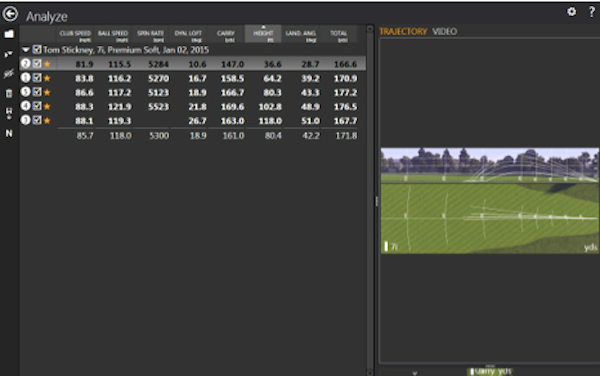Switch to the VIDEO tab
Viewport: 600px width, 376px height.
coord(445,31)
